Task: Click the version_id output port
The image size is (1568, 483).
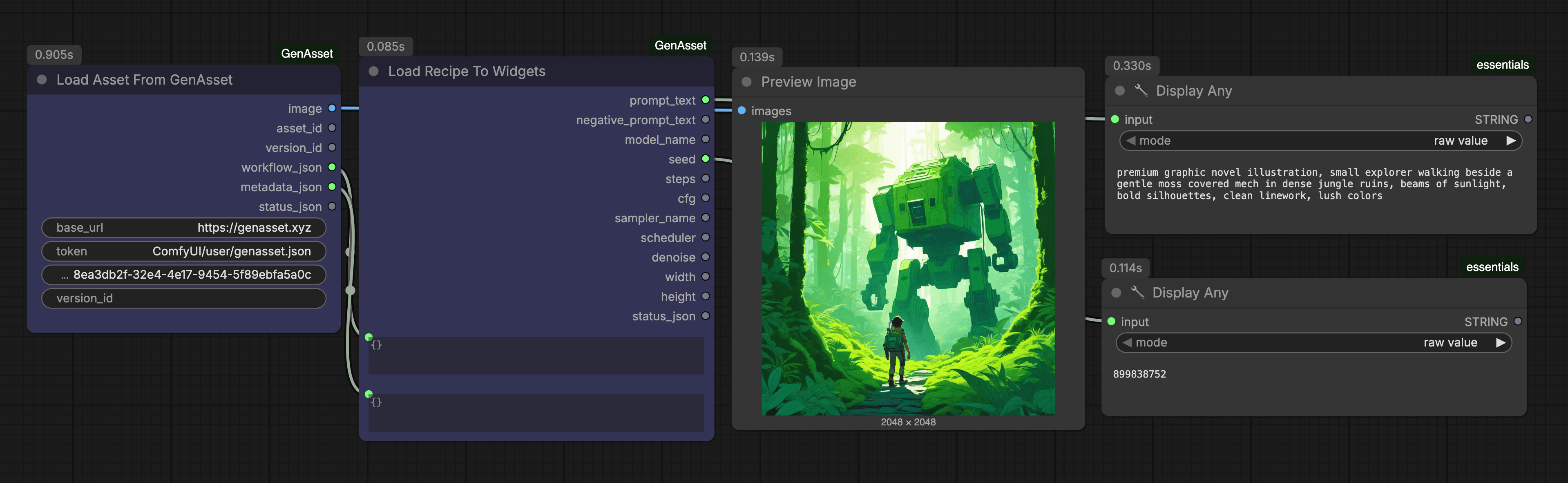Action: 332,148
